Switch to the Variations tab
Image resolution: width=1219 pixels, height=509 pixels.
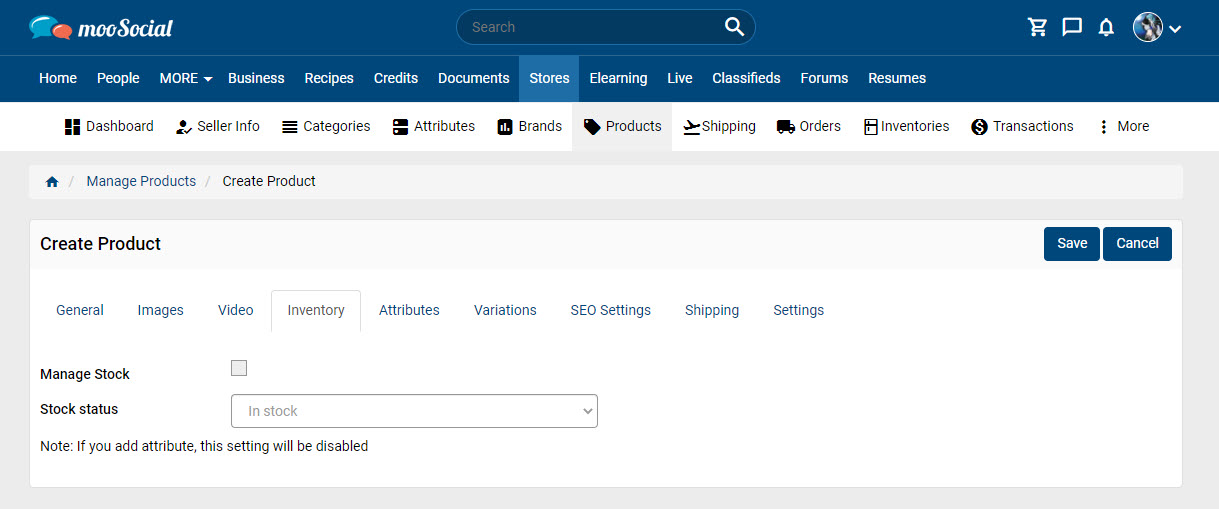point(505,310)
